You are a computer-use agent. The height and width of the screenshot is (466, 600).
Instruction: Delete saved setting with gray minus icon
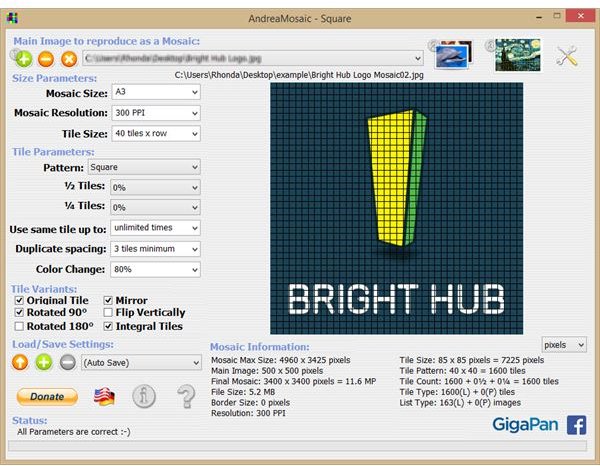coord(68,362)
